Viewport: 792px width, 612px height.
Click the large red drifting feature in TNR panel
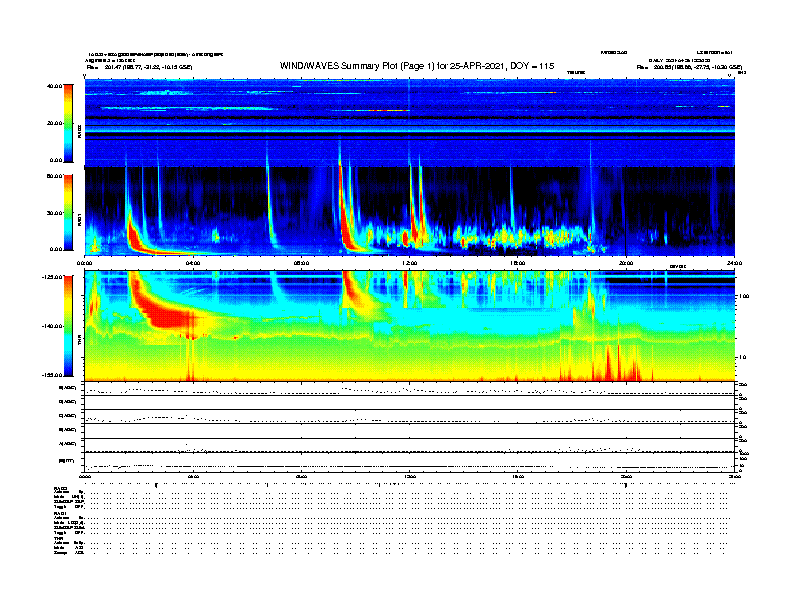(x=164, y=311)
